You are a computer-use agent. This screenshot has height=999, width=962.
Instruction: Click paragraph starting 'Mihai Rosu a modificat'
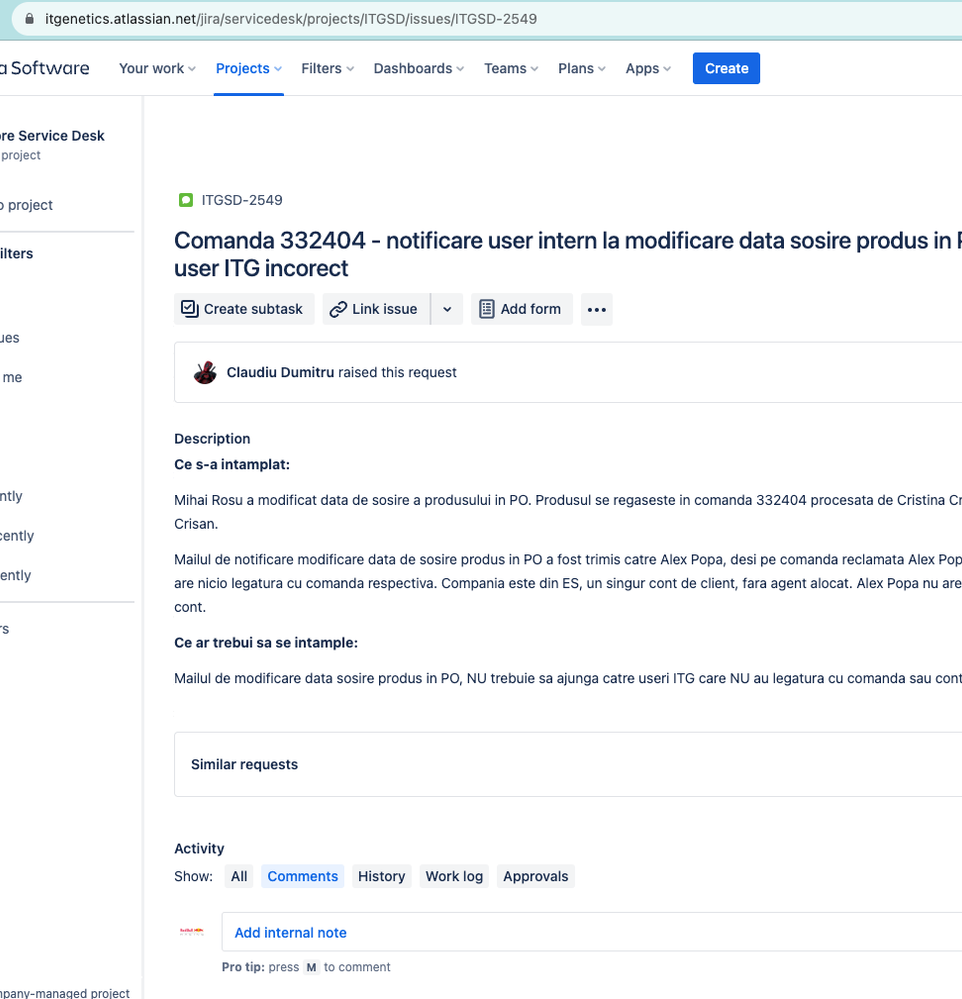click(568, 512)
